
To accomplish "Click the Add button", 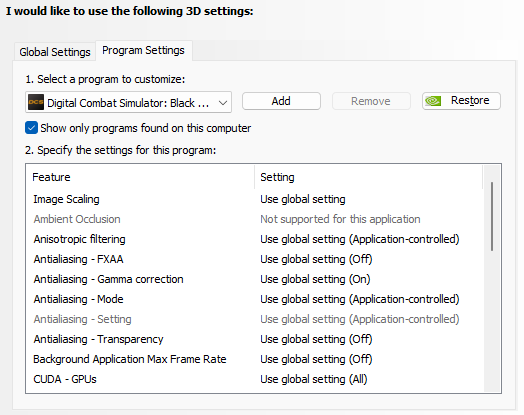I will (281, 101).
